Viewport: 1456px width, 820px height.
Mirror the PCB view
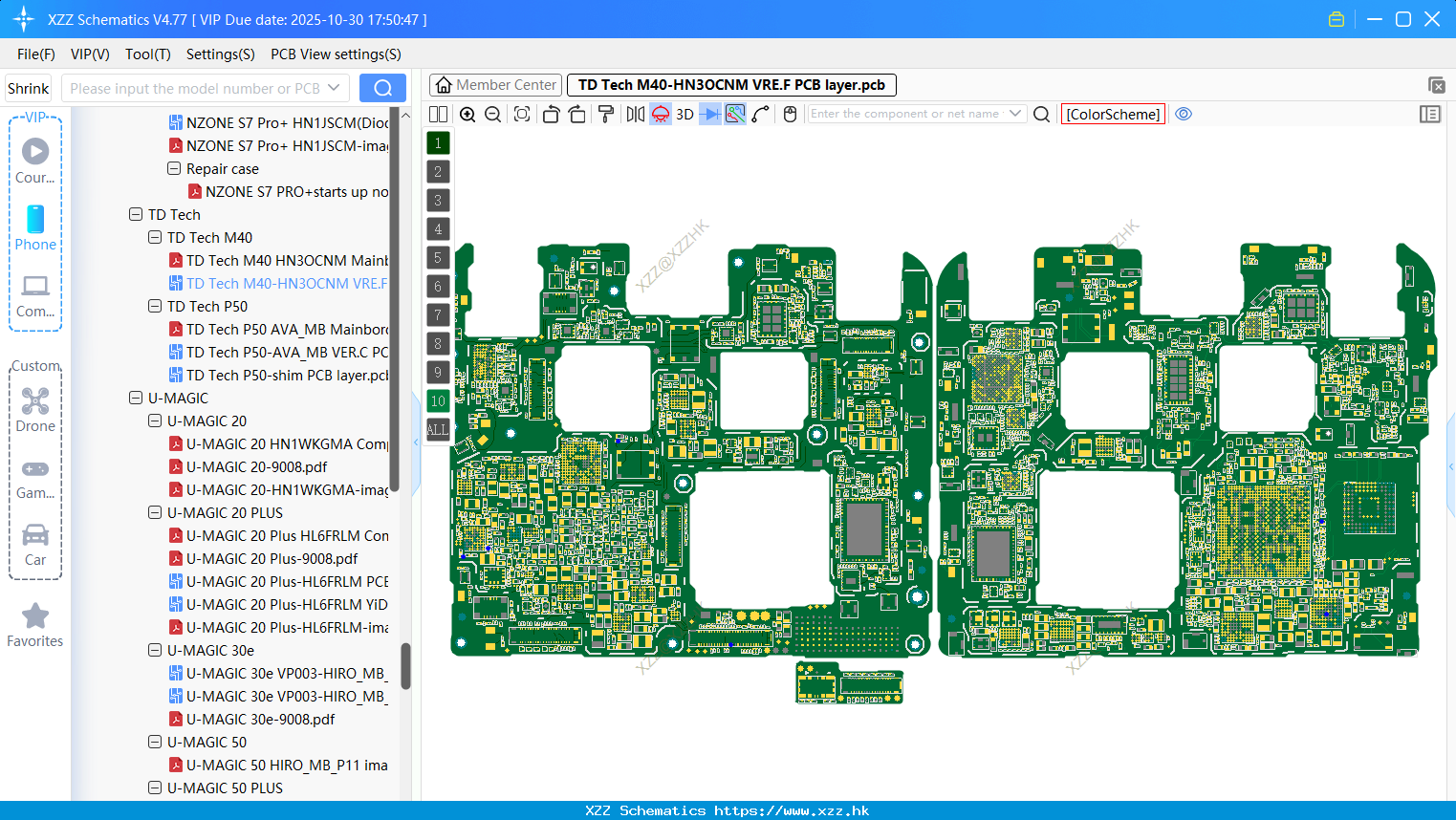[635, 114]
